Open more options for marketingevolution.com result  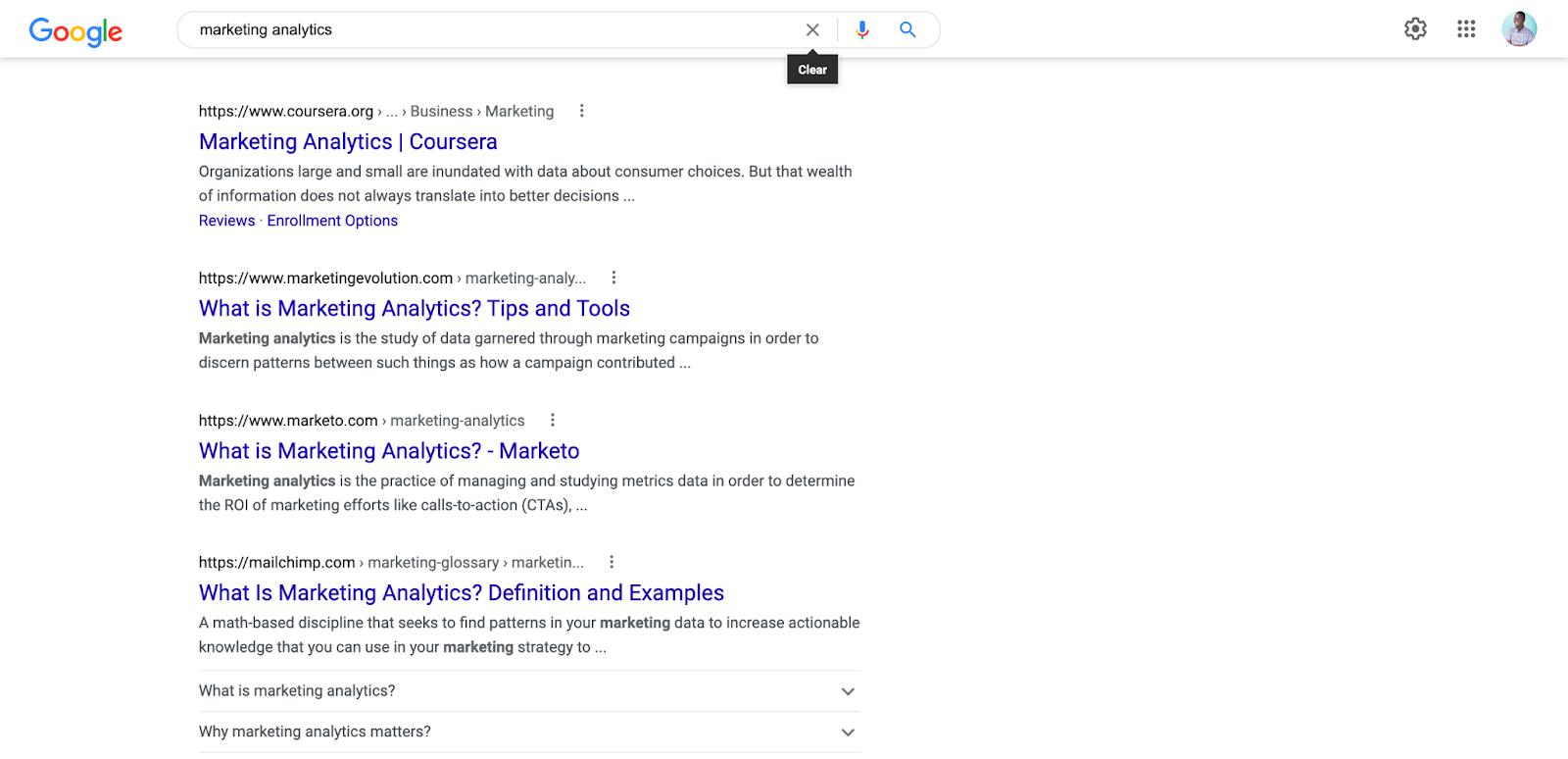pyautogui.click(x=614, y=278)
